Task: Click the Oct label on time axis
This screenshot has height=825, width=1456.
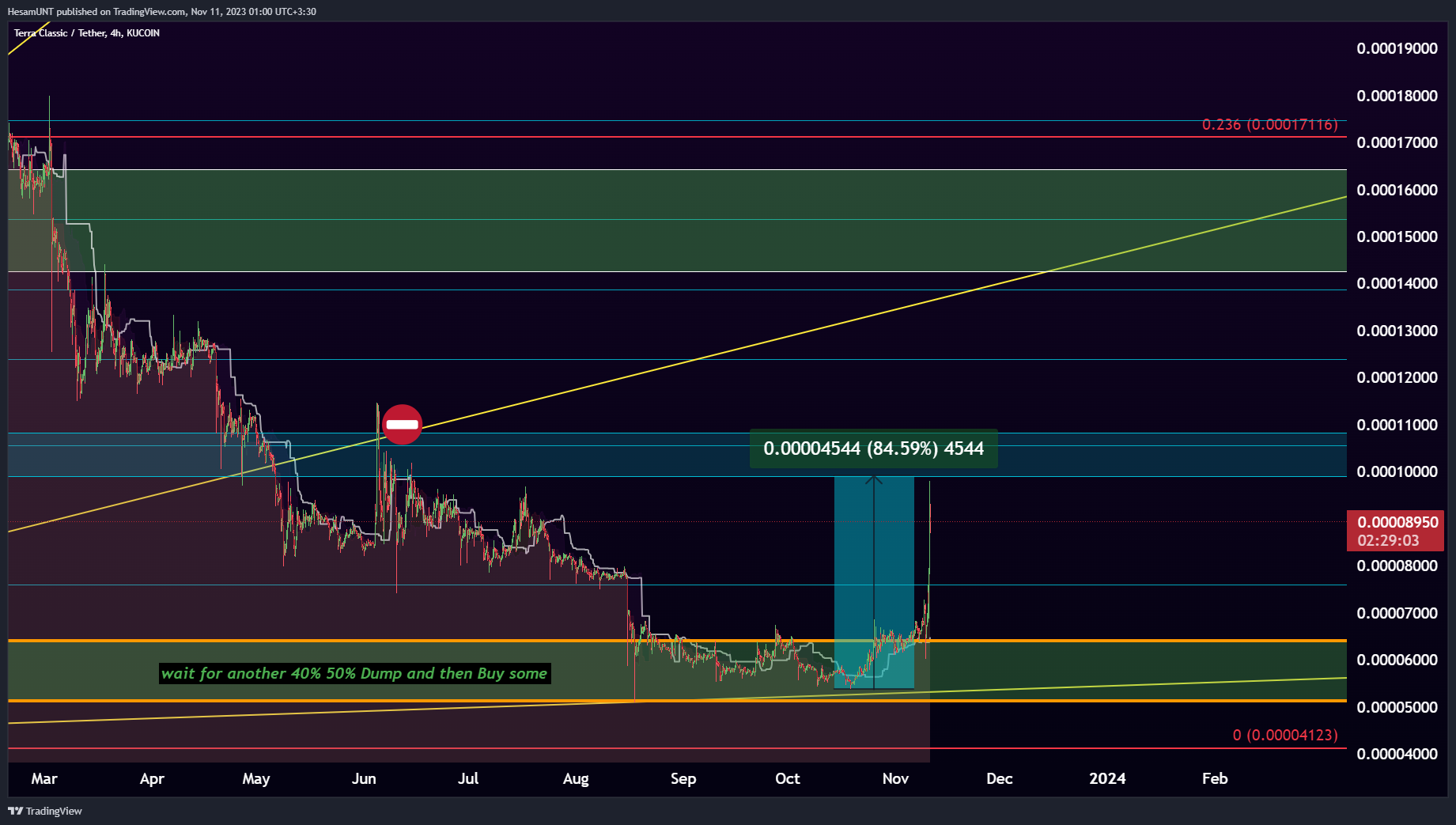Action: [x=788, y=778]
